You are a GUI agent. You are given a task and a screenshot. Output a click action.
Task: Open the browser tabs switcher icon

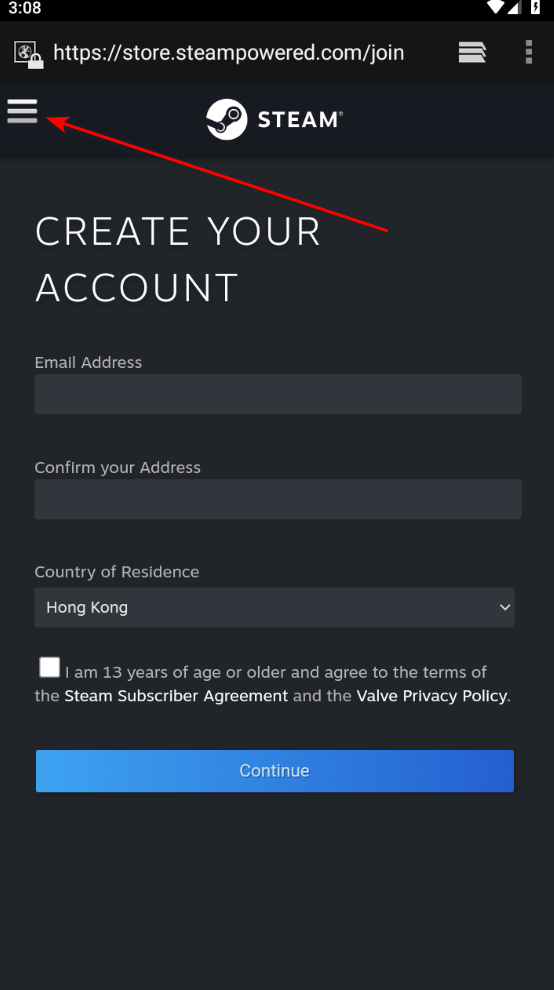tap(472, 52)
